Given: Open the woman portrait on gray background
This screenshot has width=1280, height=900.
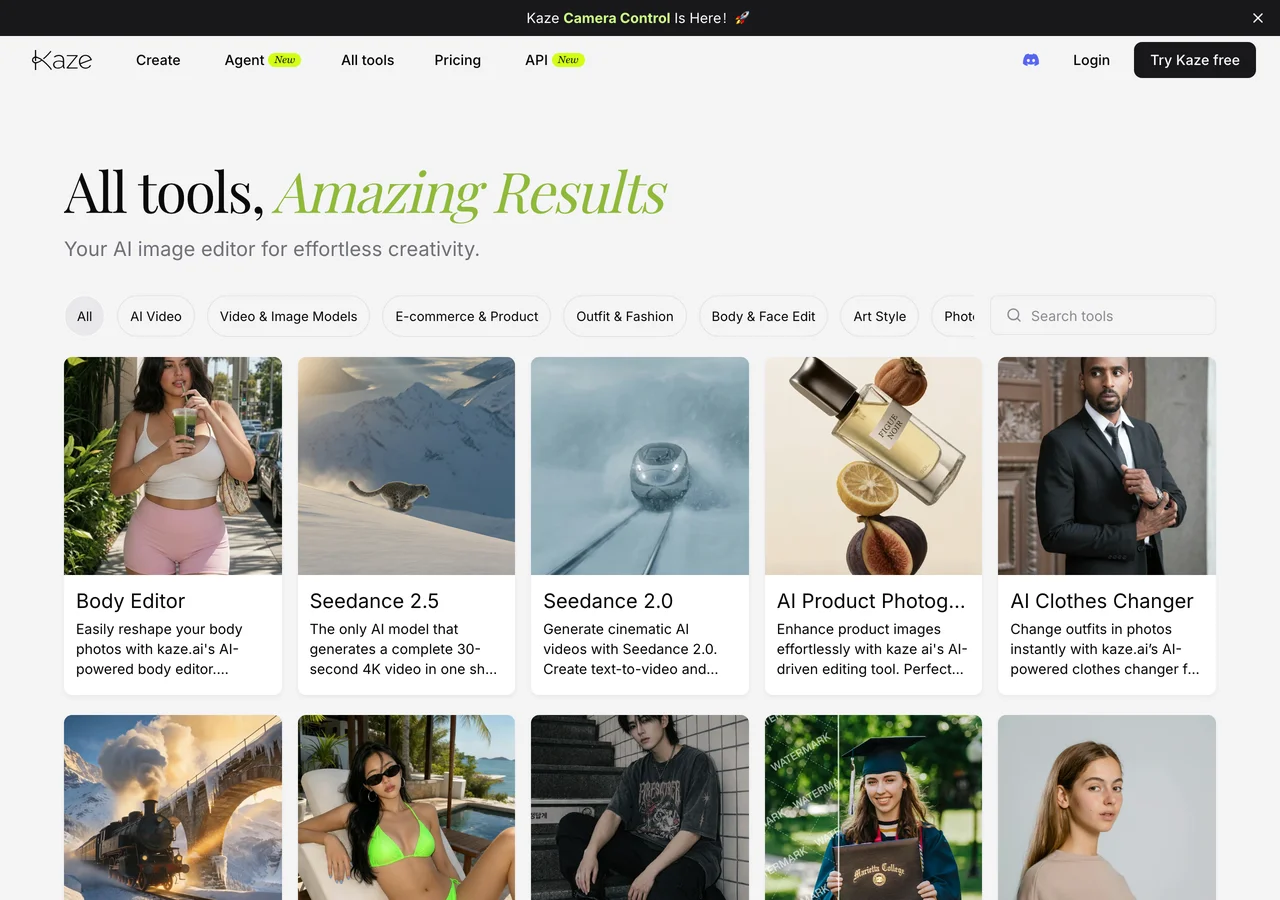Looking at the screenshot, I should [1107, 807].
